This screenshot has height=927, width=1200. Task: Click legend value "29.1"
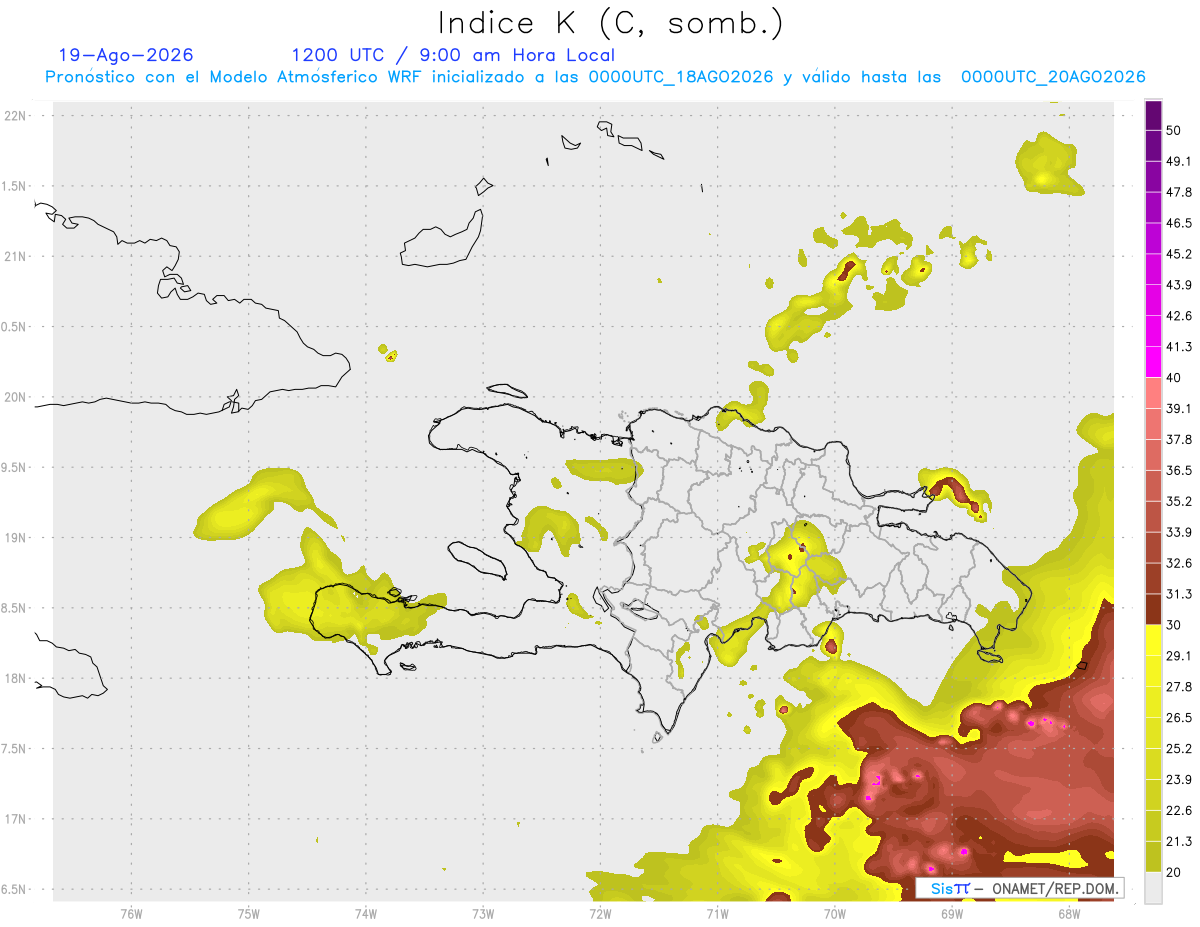coord(1178,656)
